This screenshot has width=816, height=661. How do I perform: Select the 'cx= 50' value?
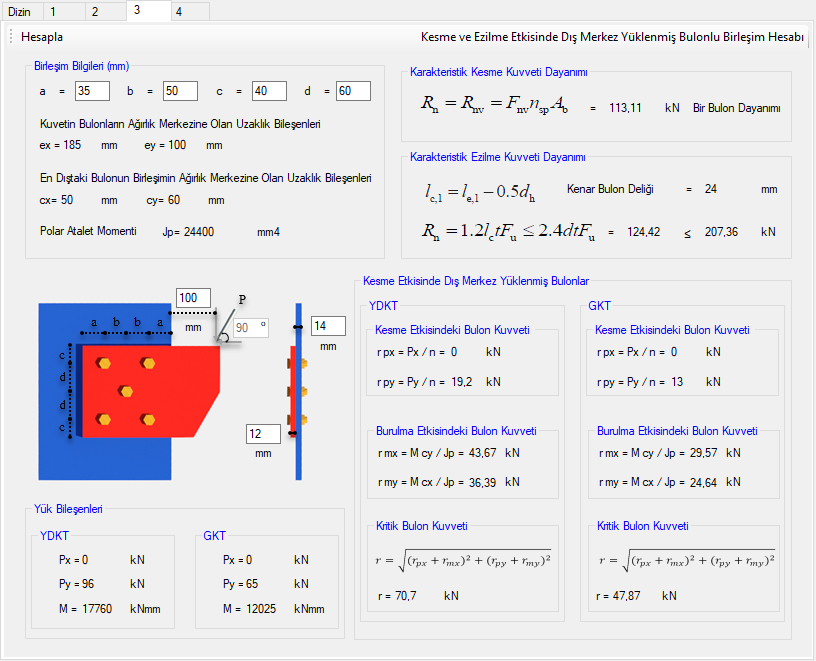coord(56,200)
